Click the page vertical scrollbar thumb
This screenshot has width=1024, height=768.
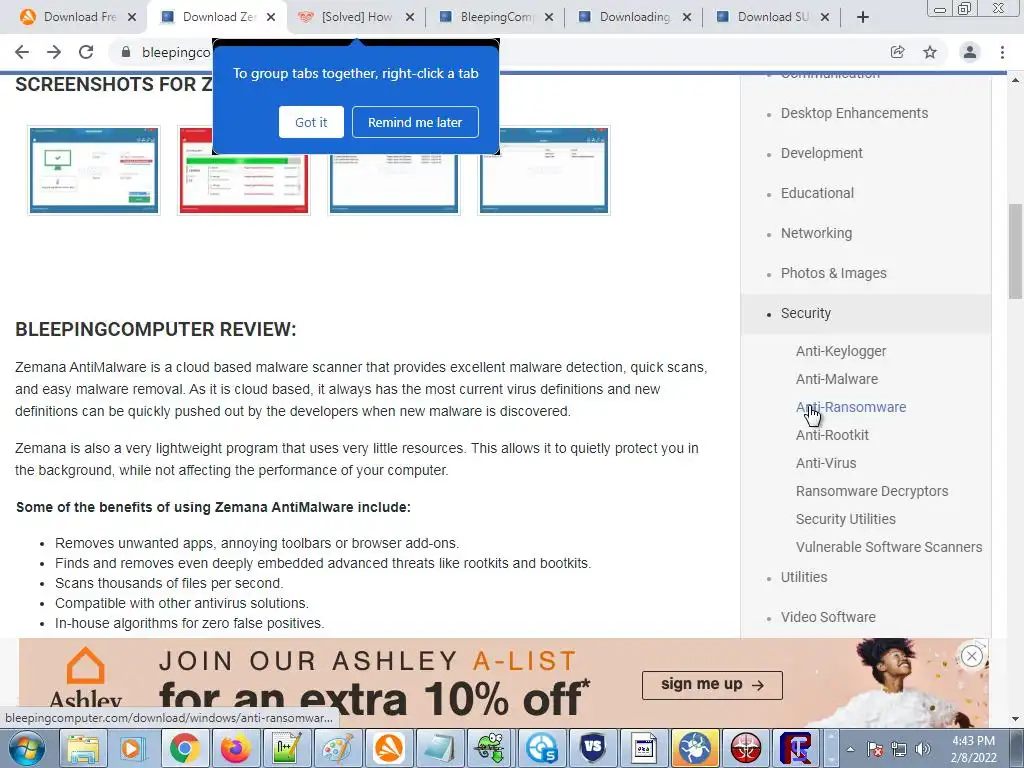(1016, 251)
